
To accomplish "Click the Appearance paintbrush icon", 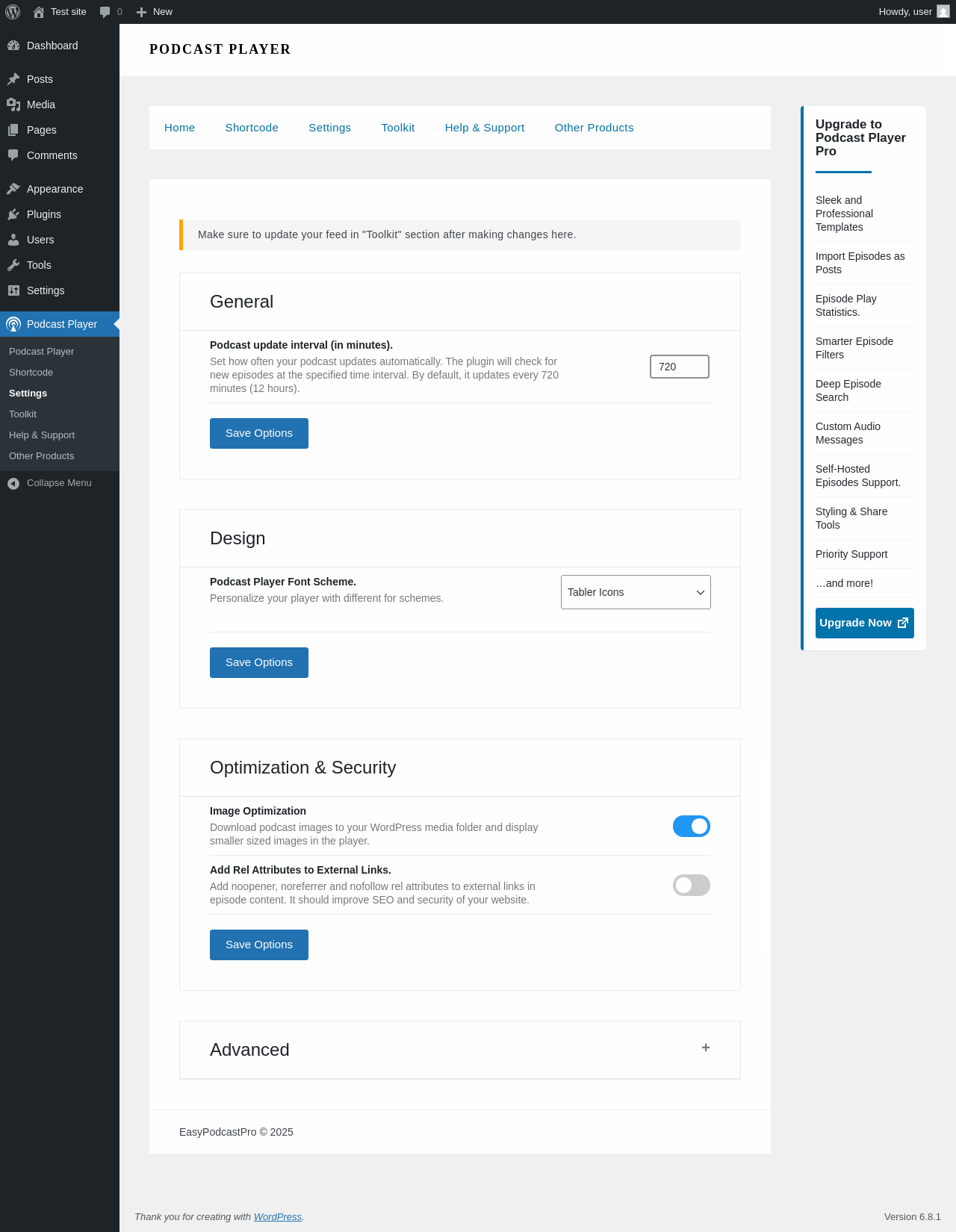I will point(13,189).
